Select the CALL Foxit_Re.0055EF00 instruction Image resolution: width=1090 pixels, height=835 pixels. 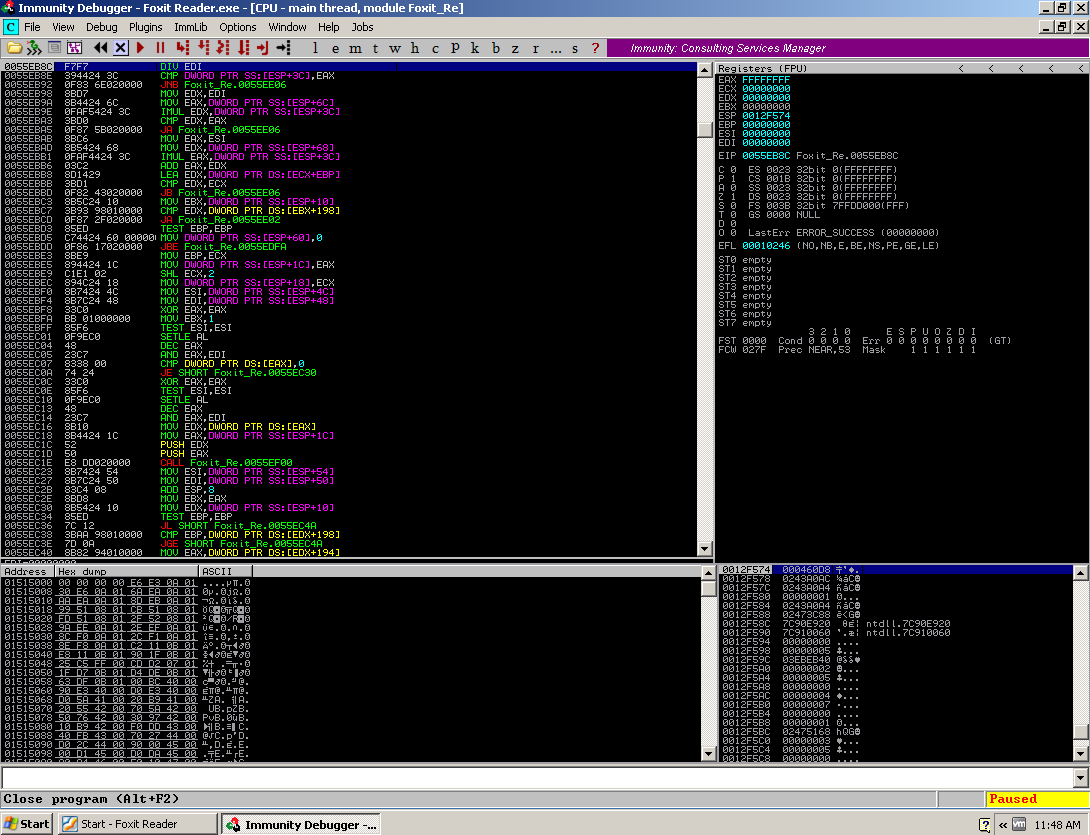point(349,462)
